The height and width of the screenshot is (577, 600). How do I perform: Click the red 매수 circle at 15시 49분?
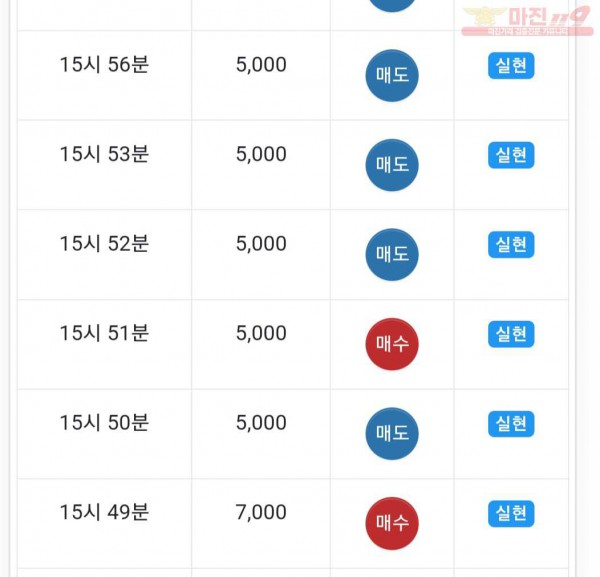tap(392, 523)
